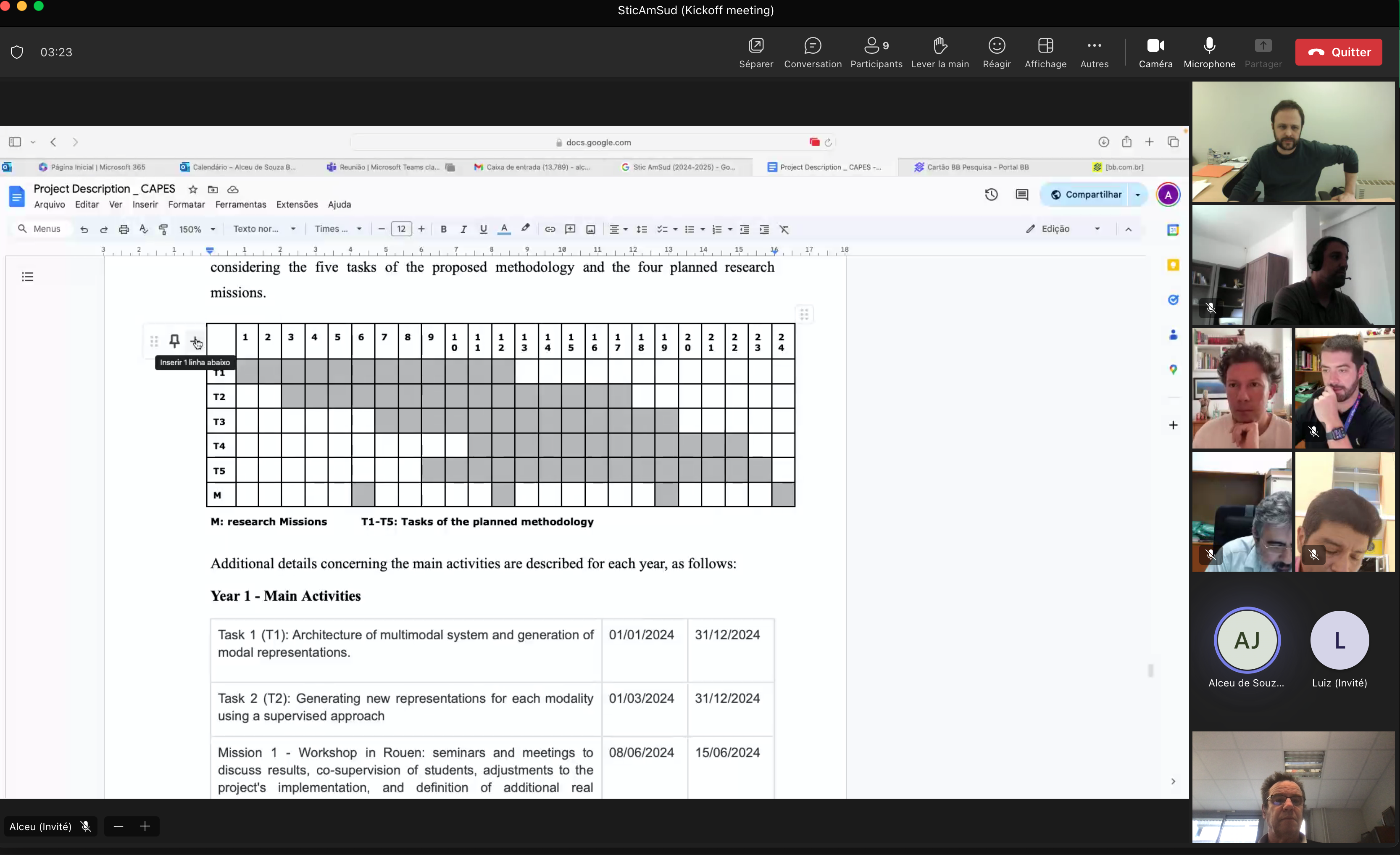The image size is (1400, 855).
Task: Open the Extensões menu
Action: point(297,205)
